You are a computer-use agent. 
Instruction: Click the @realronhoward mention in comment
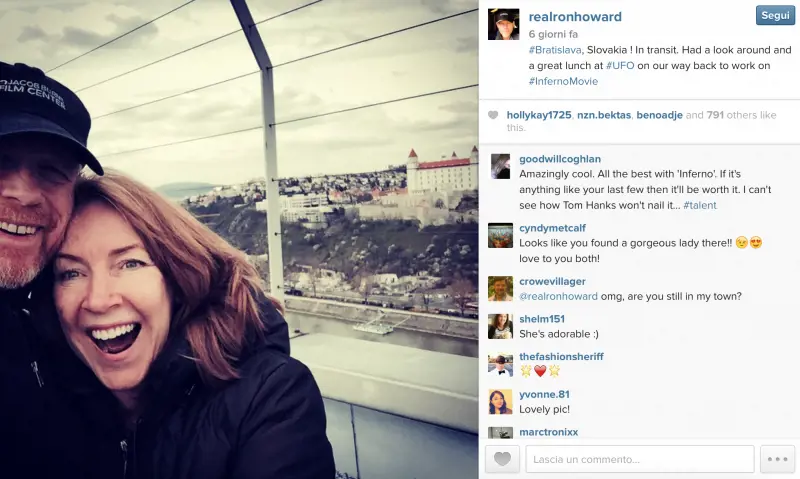pos(558,296)
